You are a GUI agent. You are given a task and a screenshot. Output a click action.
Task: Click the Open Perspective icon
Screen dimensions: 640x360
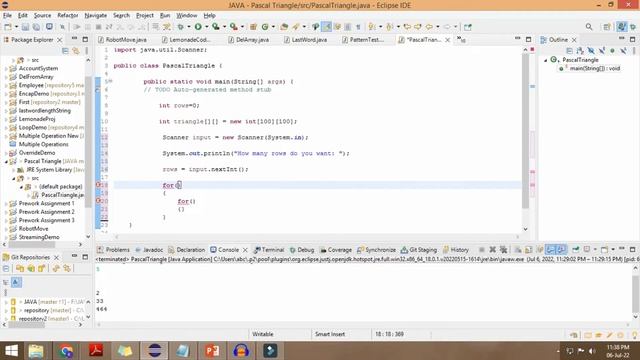point(607,27)
